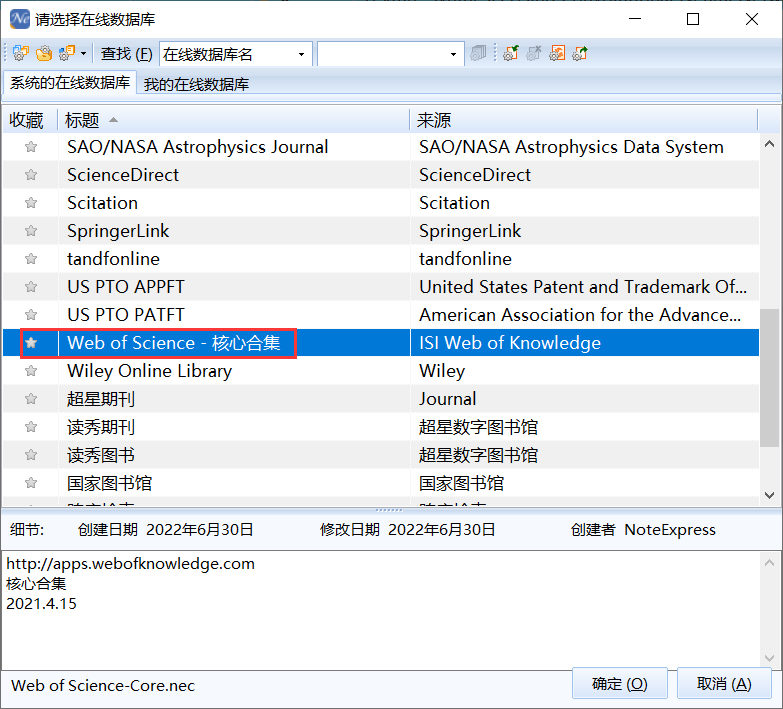Toggle favorite star for 国家图书馆

pyautogui.click(x=31, y=482)
